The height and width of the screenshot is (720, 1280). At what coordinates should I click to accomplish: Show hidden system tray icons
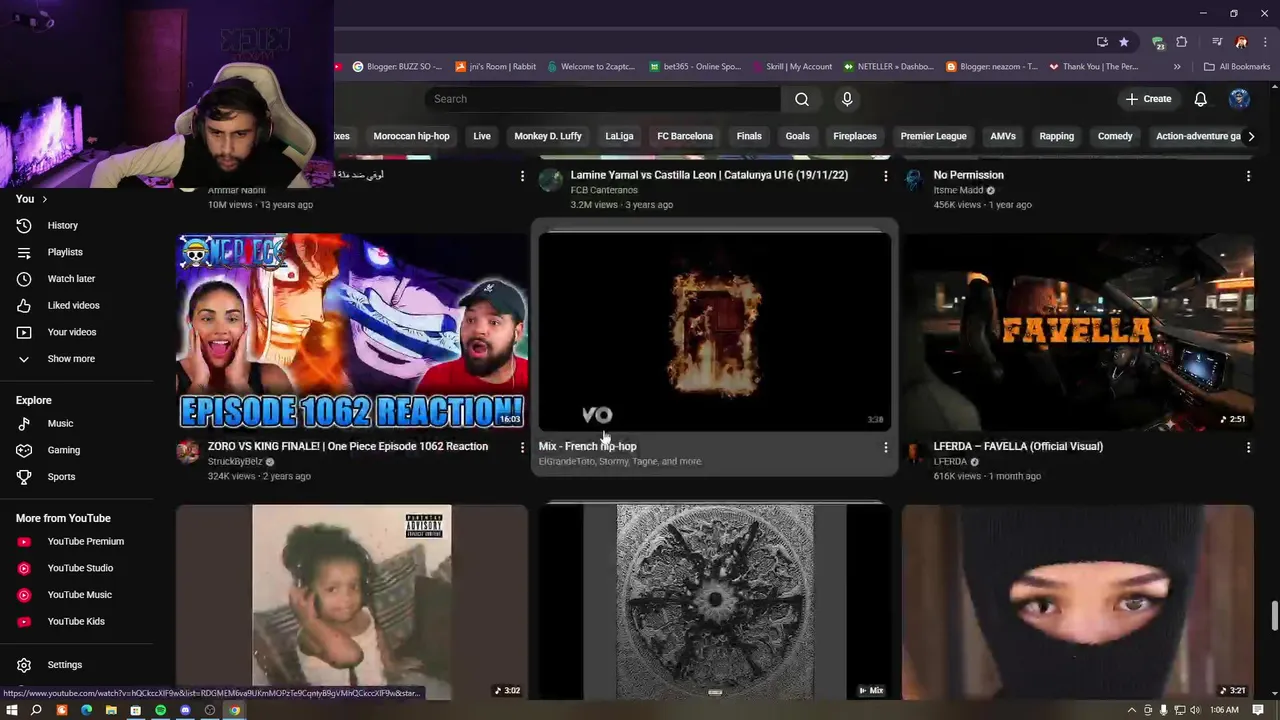point(1132,710)
